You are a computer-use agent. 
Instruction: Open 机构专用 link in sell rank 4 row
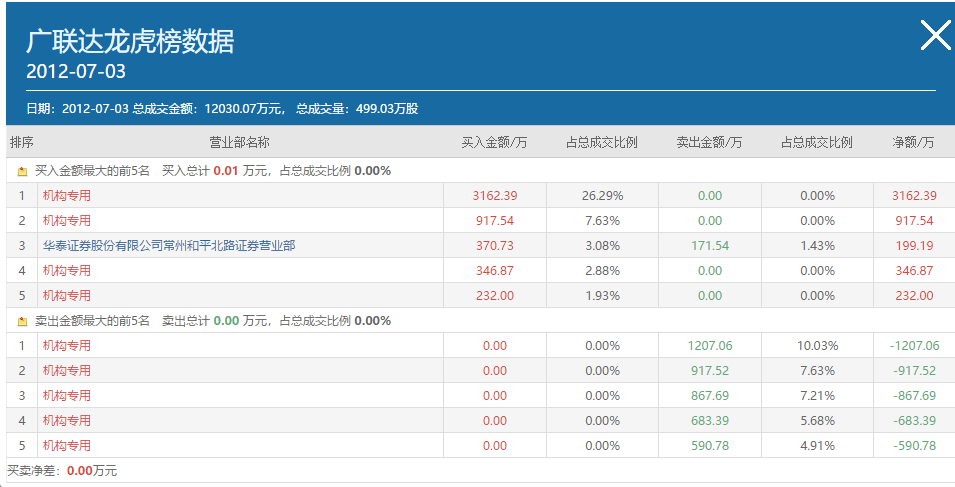click(66, 420)
